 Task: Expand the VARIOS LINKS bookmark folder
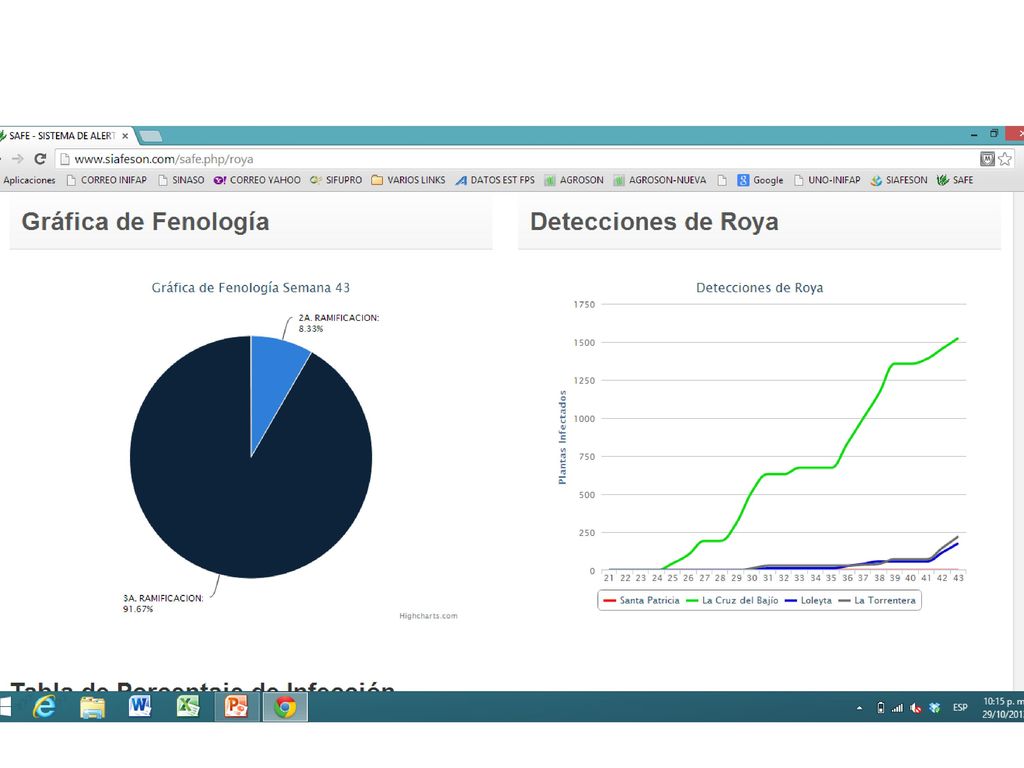pyautogui.click(x=408, y=180)
